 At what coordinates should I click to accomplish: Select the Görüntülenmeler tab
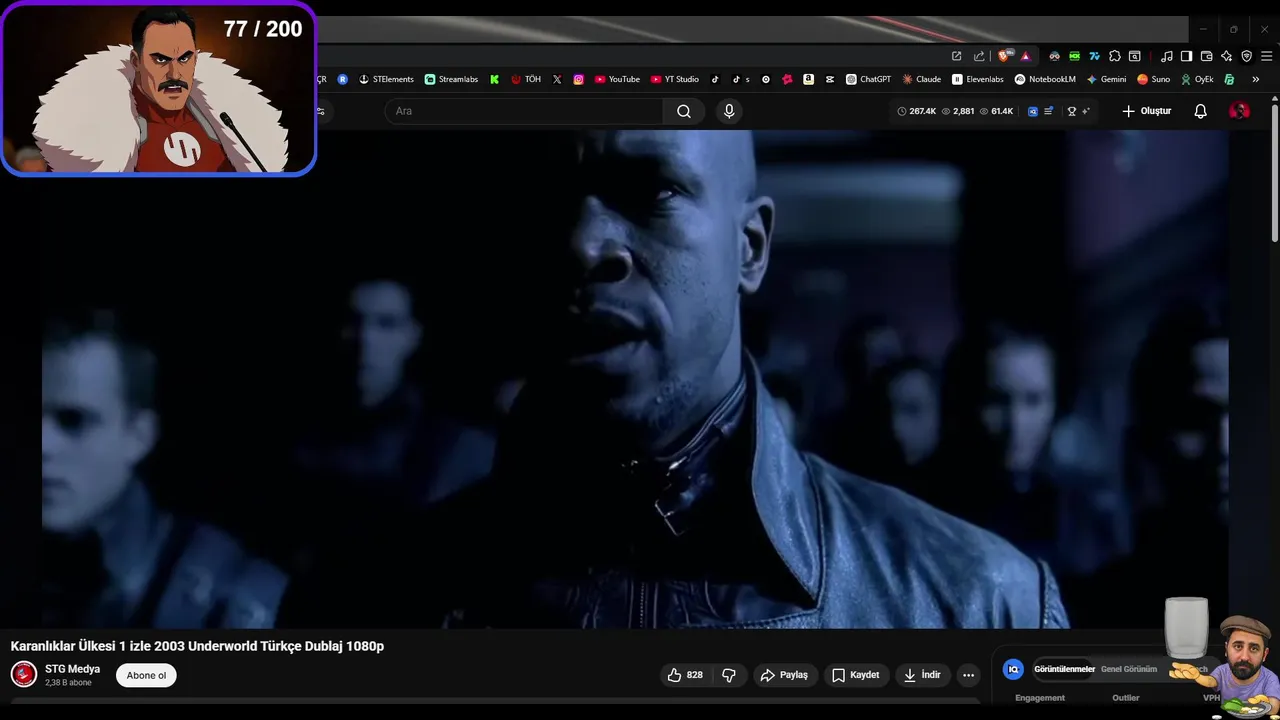coord(1065,669)
